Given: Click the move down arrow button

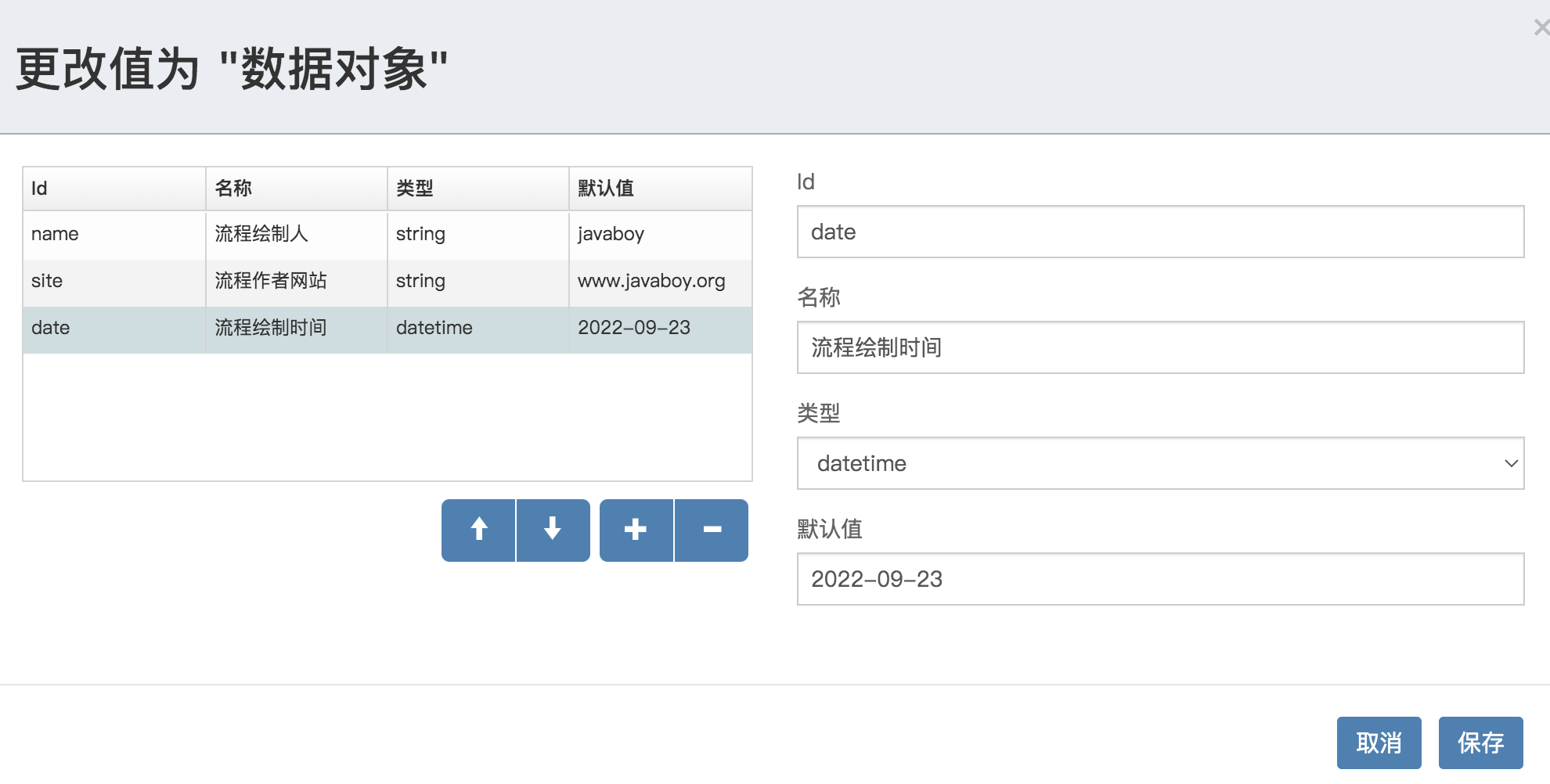Looking at the screenshot, I should pos(553,530).
